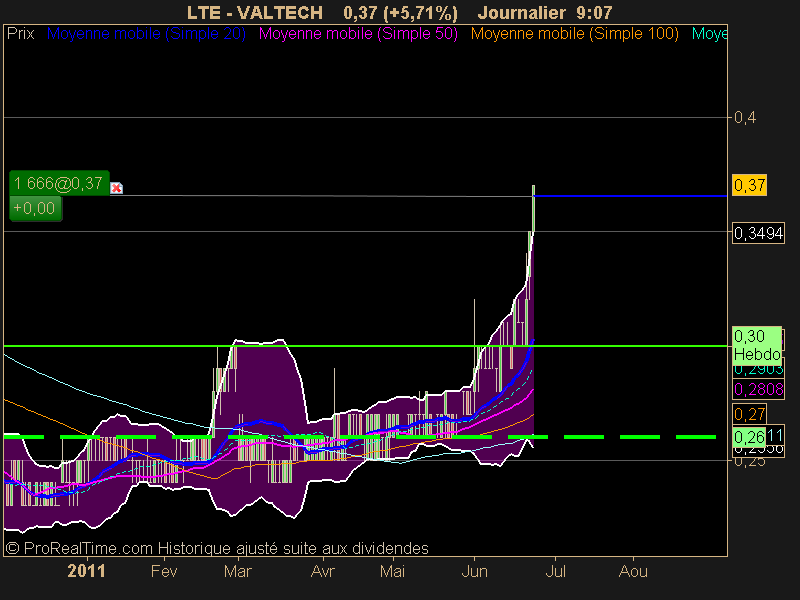Click the magenta 0,2808 moving average value

pyautogui.click(x=758, y=389)
